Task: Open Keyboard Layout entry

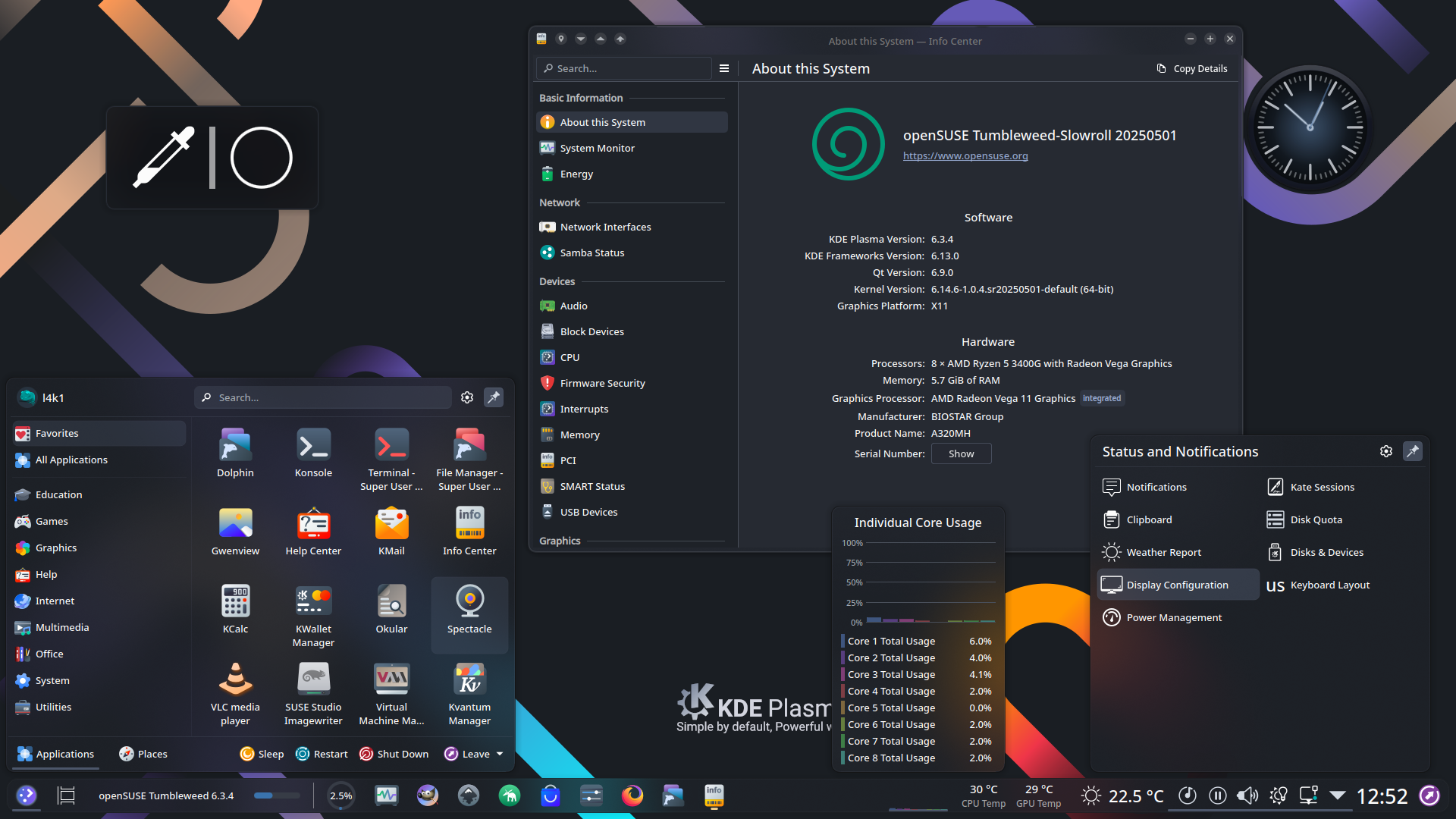Action: pos(1342,585)
